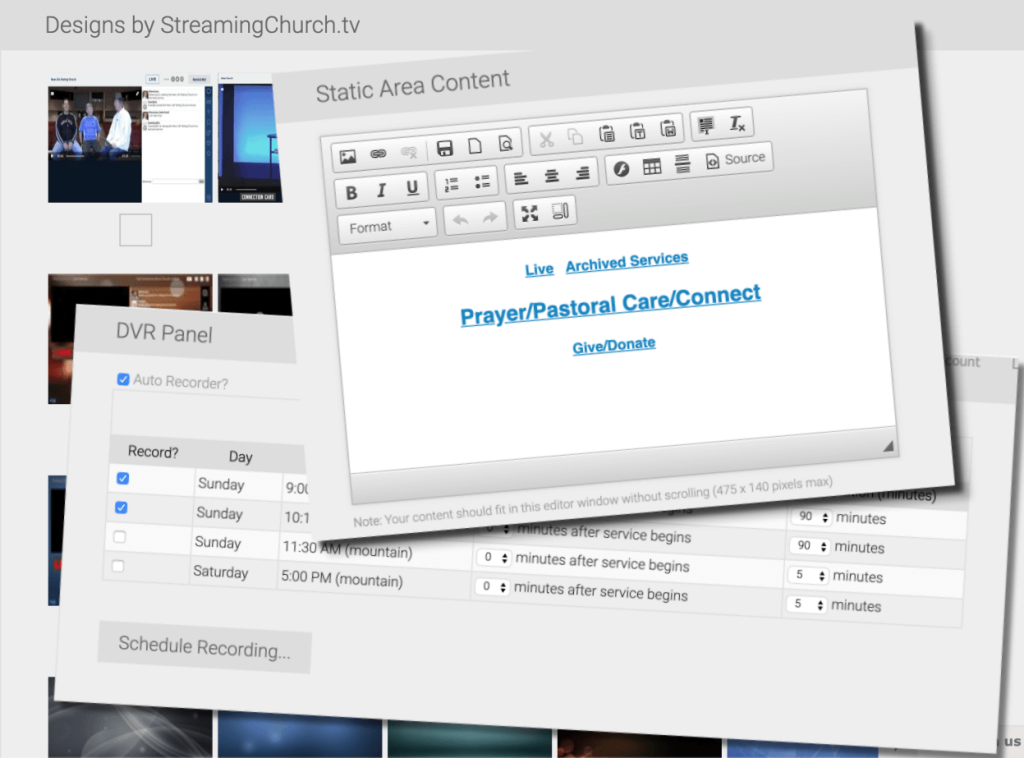
Task: Open the Source view
Action: pyautogui.click(x=736, y=158)
